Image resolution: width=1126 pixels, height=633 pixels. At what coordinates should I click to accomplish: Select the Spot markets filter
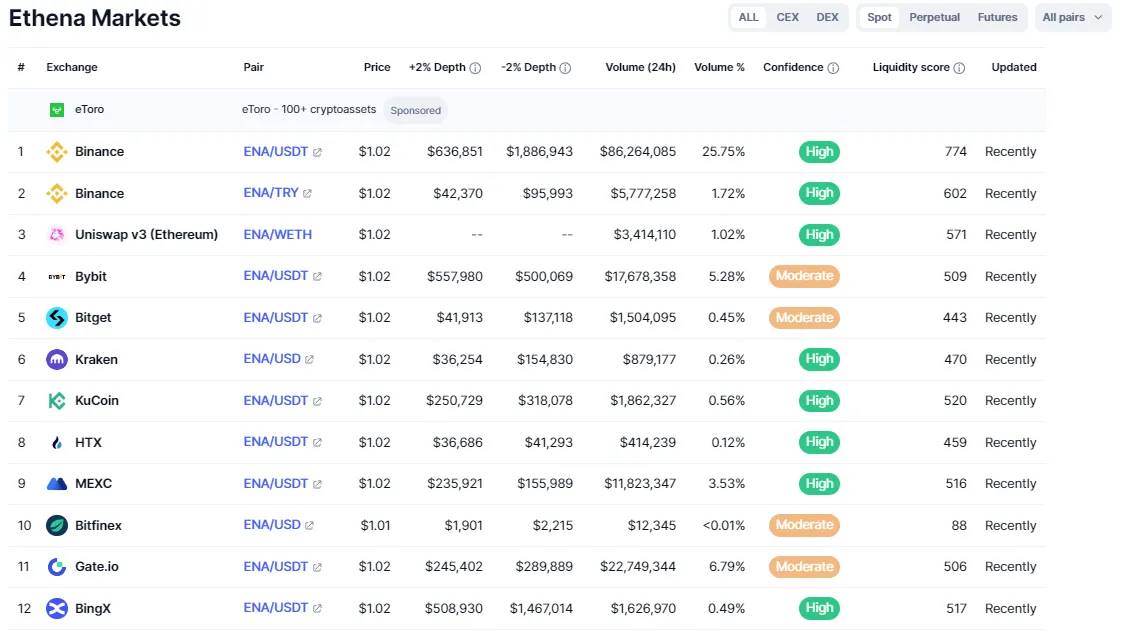coord(879,17)
